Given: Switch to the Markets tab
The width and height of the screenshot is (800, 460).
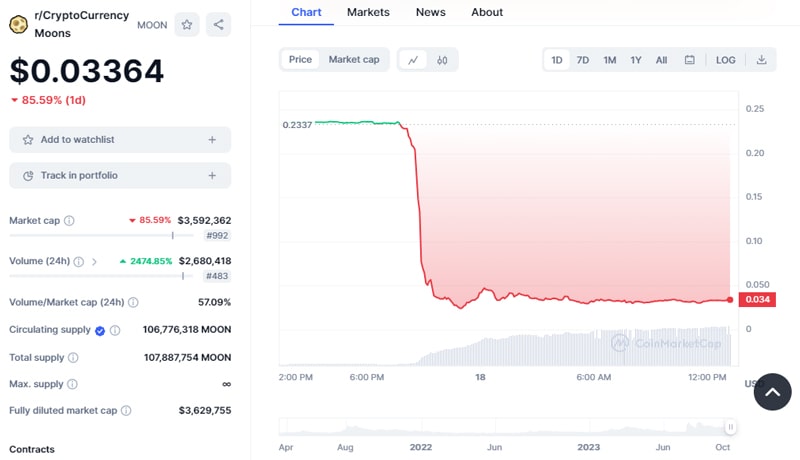Looking at the screenshot, I should (368, 12).
